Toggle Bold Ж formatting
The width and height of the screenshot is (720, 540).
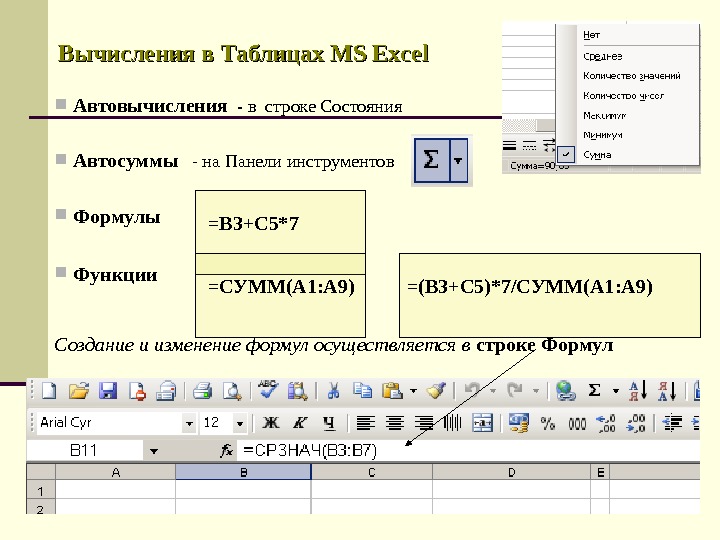(270, 423)
